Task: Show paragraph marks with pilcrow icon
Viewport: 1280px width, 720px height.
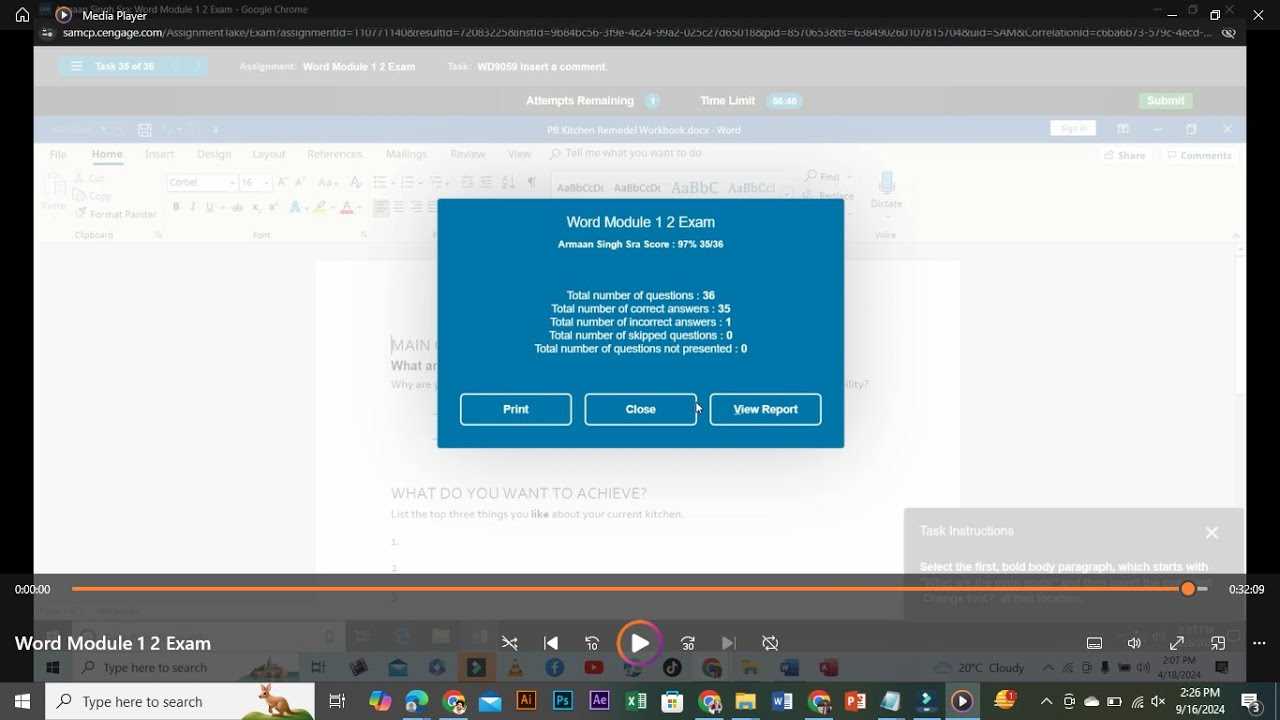Action: point(531,183)
